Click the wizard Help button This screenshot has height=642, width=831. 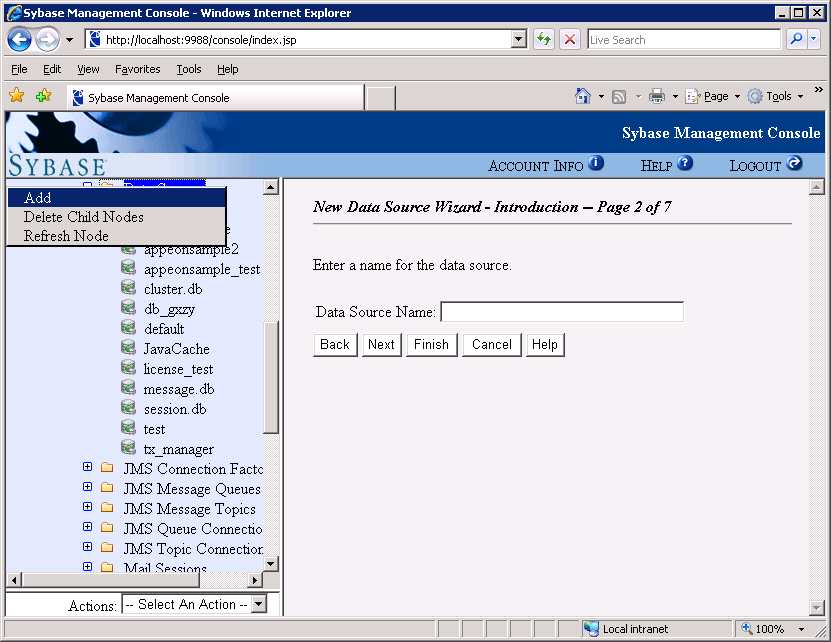coord(545,345)
